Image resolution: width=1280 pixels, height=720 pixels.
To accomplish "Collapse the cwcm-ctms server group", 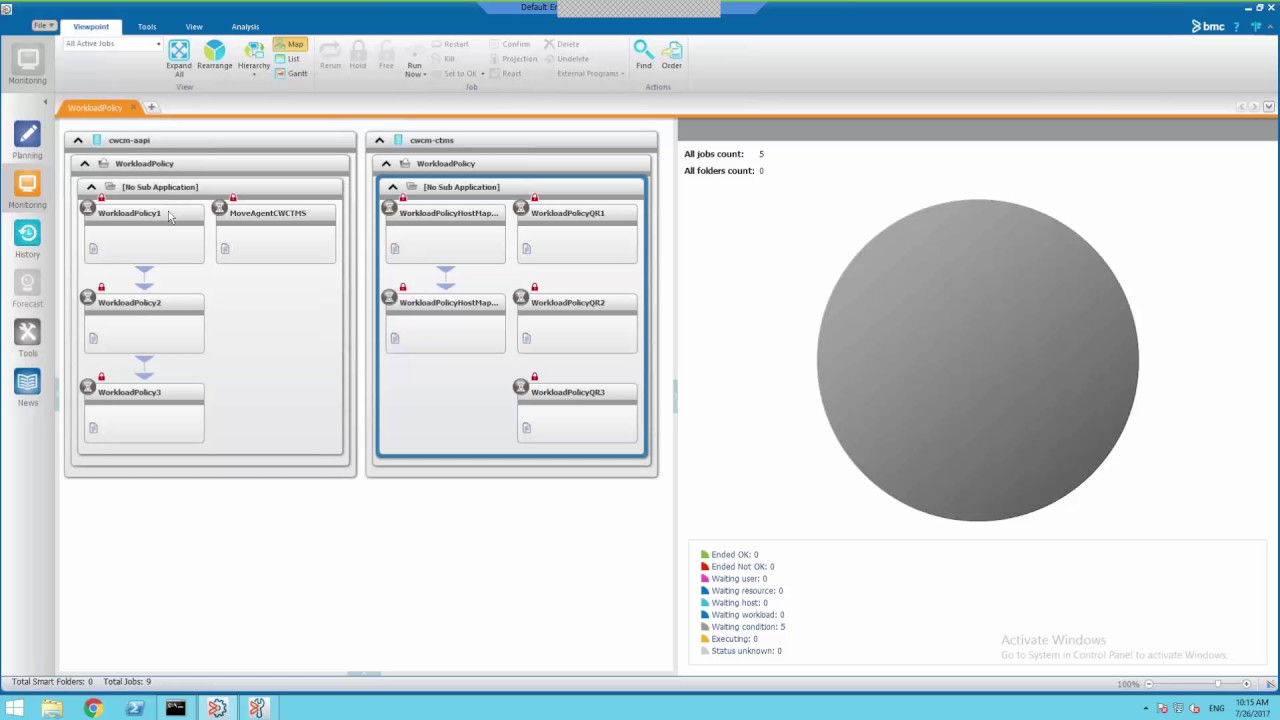I will 379,140.
